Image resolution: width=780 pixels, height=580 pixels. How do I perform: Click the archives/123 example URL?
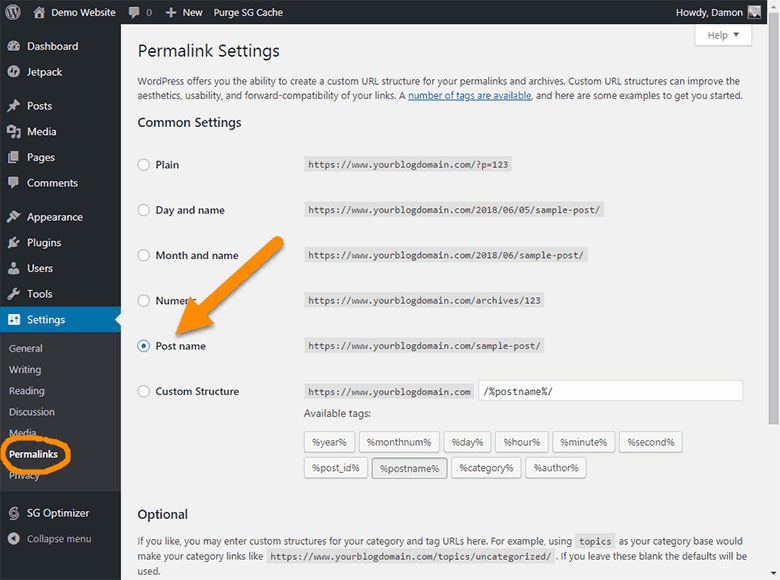pyautogui.click(x=424, y=300)
